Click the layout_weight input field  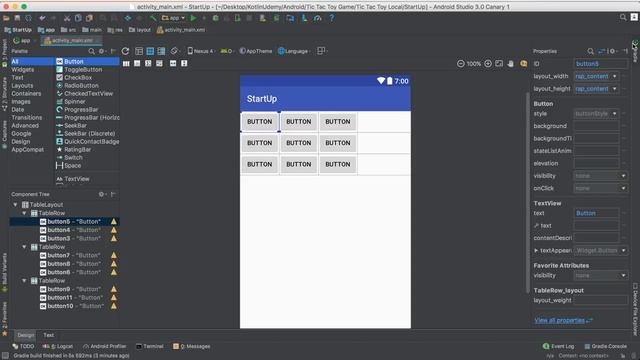600,300
